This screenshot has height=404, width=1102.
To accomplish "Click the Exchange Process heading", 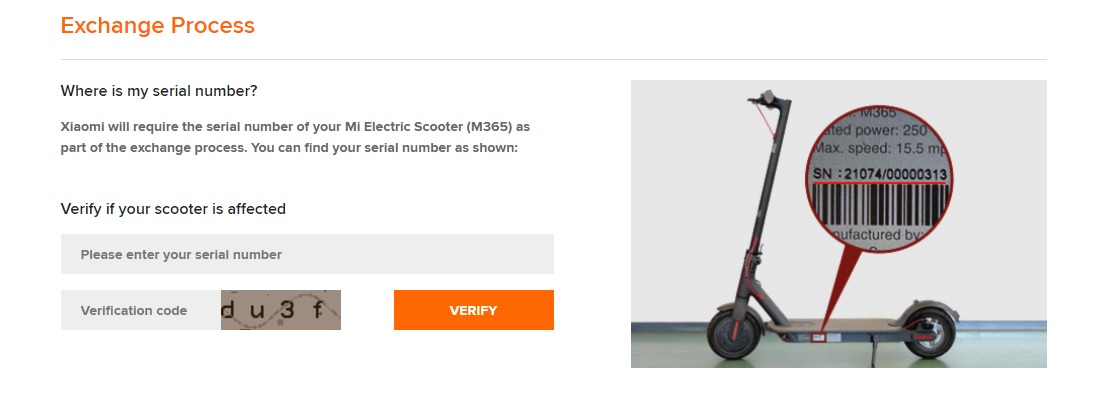I will (157, 25).
